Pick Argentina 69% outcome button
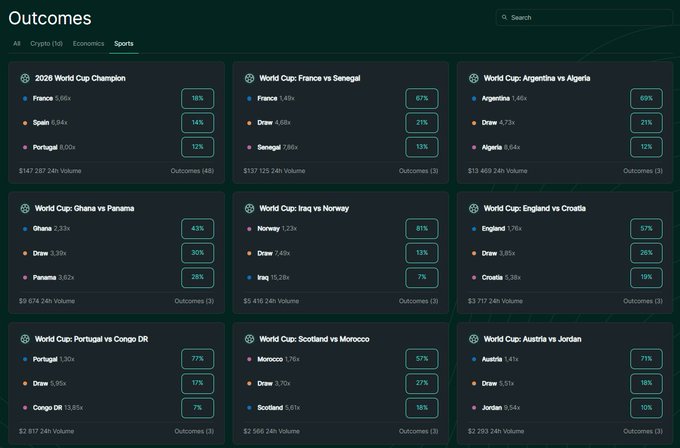The width and height of the screenshot is (680, 448). 646,98
